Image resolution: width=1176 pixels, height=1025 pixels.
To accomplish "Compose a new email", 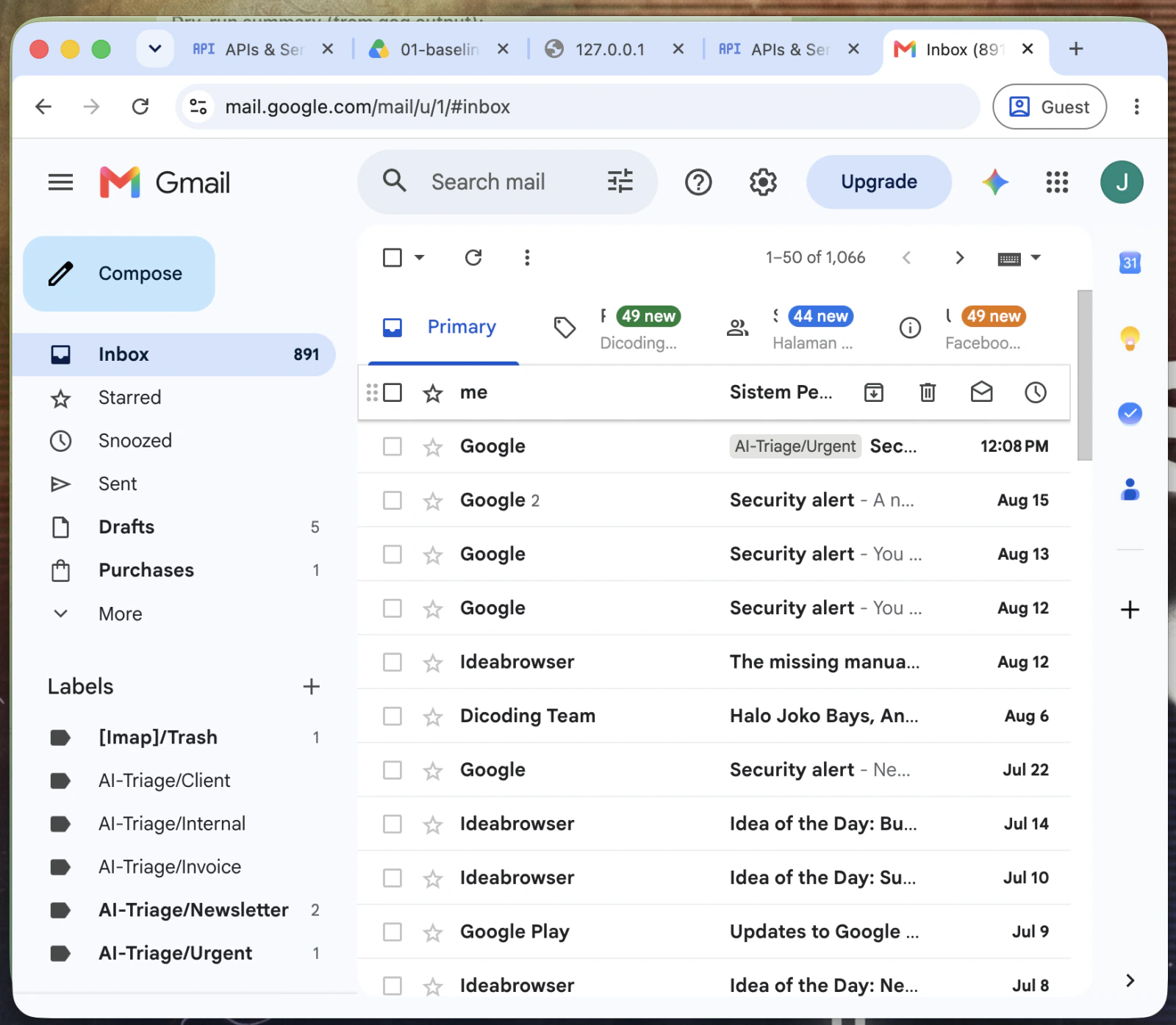I will 119,273.
